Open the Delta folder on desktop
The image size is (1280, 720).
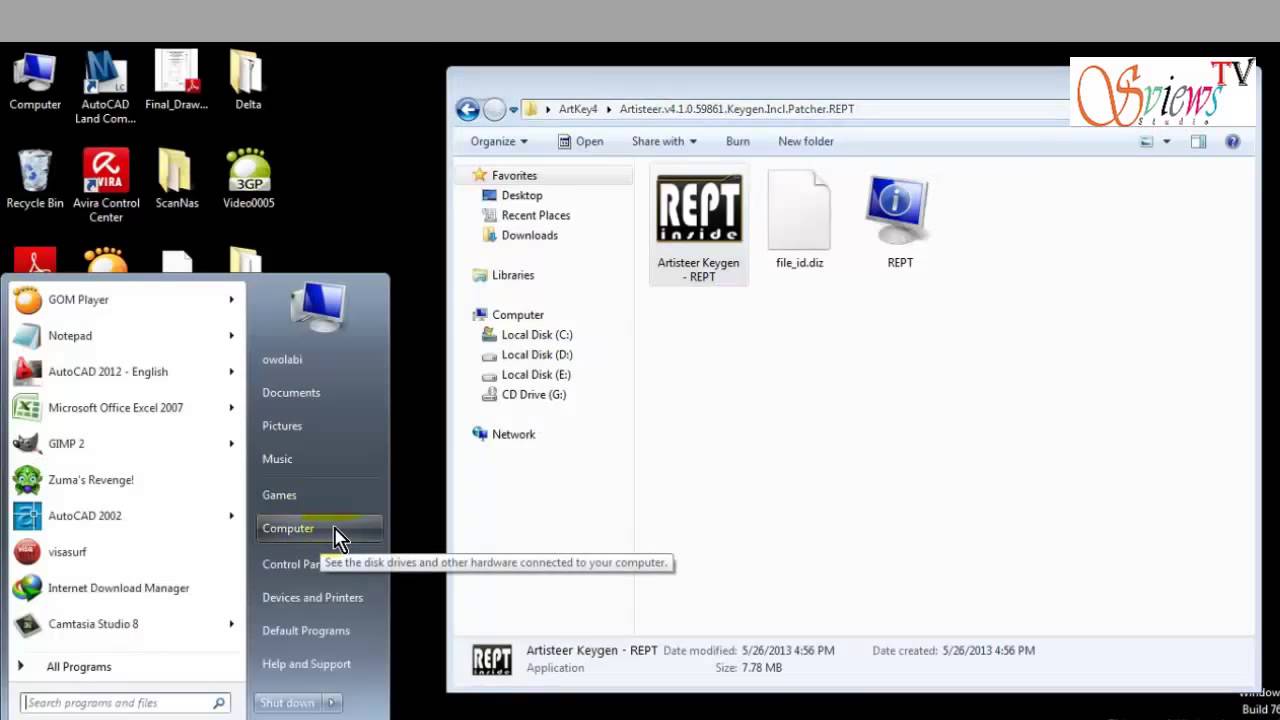click(x=248, y=82)
